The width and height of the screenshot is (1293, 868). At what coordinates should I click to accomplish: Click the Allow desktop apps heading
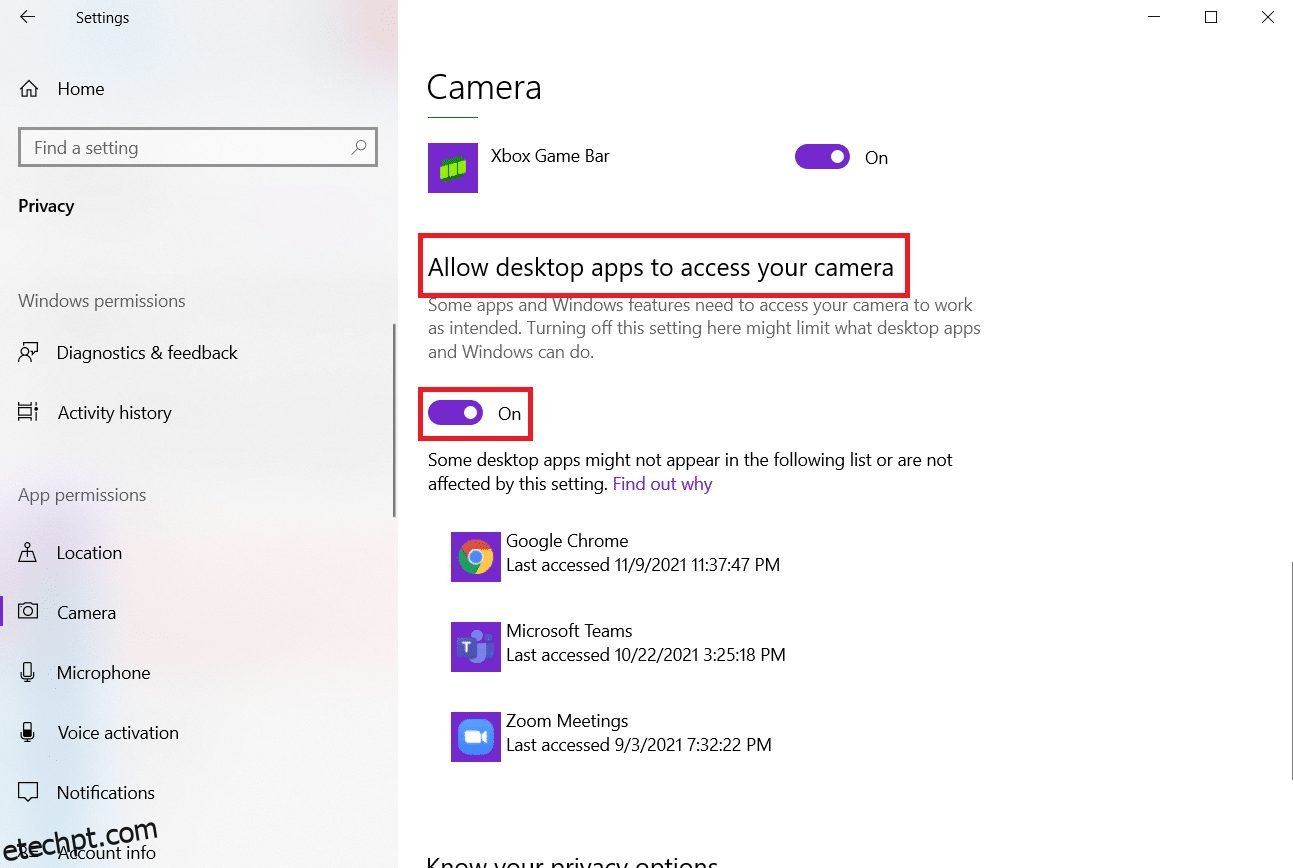pyautogui.click(x=661, y=267)
